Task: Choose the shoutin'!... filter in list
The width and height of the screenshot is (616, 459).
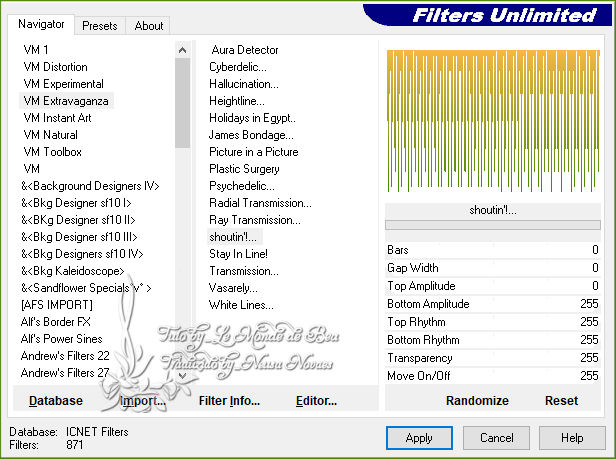Action: 235,237
